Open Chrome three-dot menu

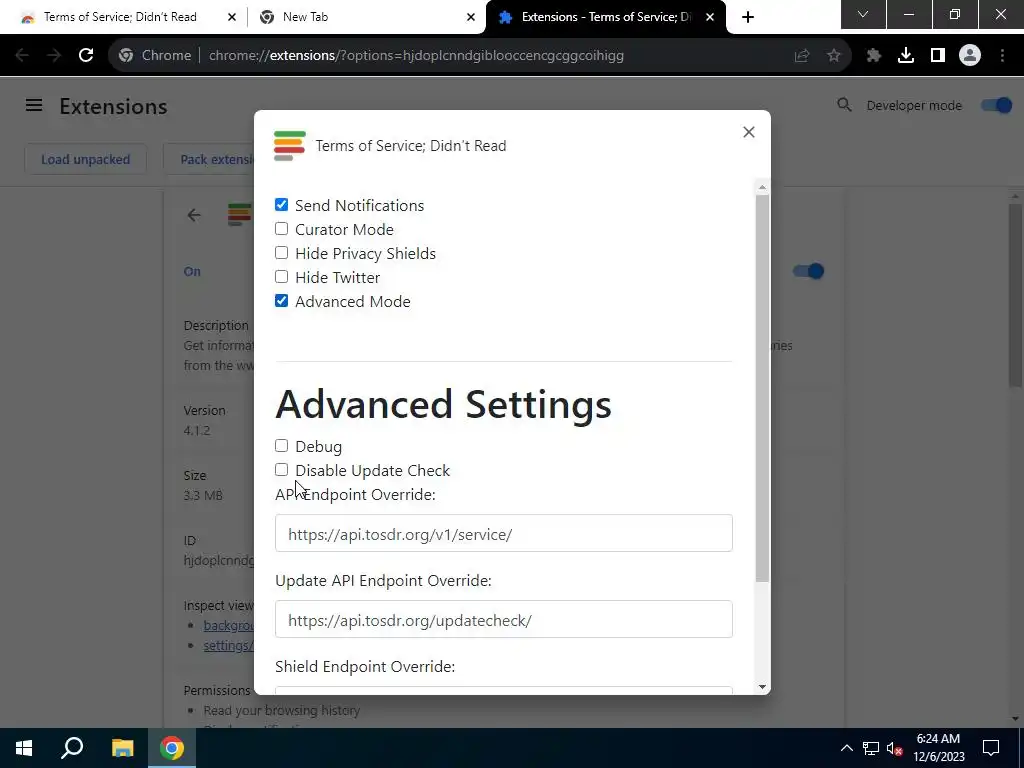[x=1002, y=56]
